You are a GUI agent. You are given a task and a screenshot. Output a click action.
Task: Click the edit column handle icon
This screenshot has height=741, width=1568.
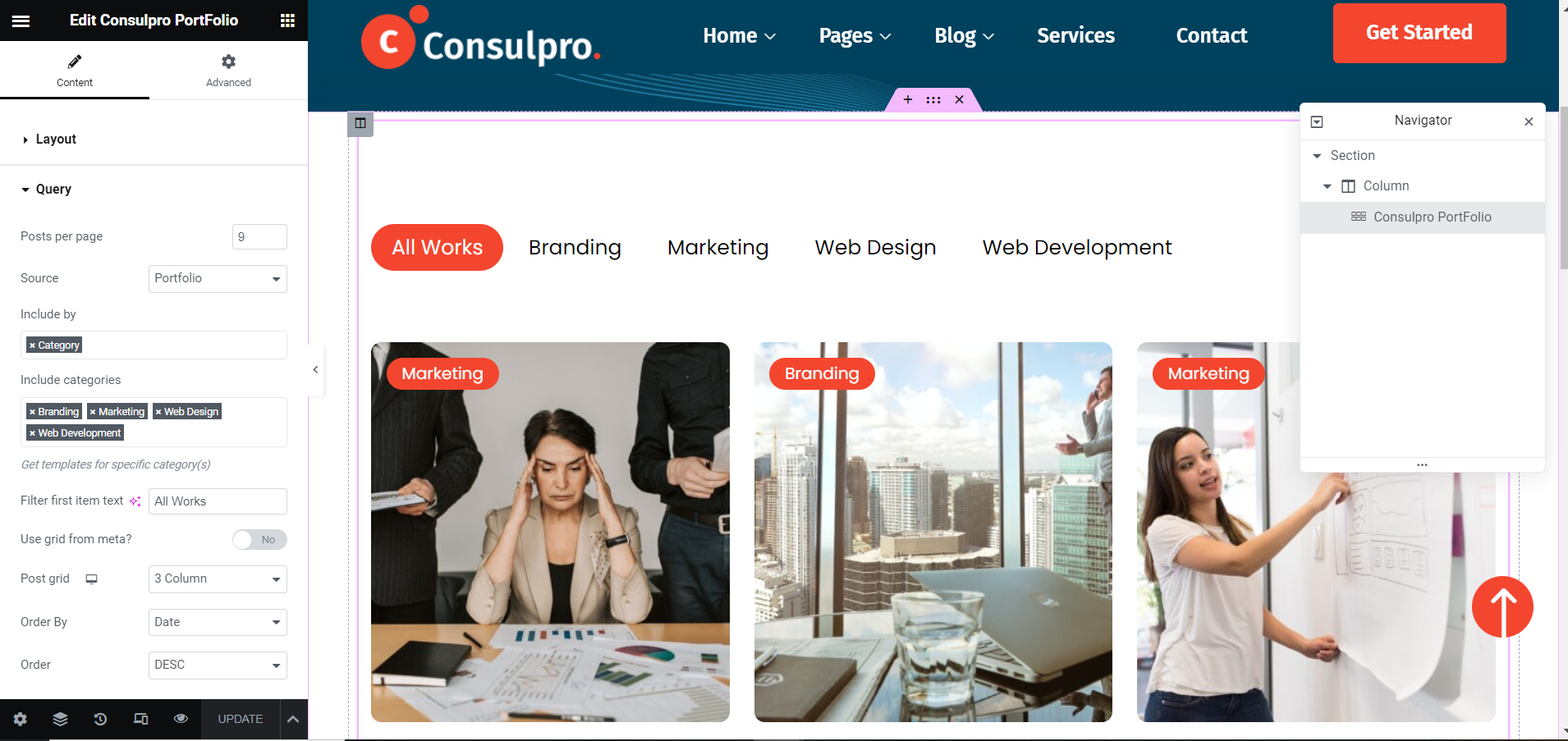(360, 124)
